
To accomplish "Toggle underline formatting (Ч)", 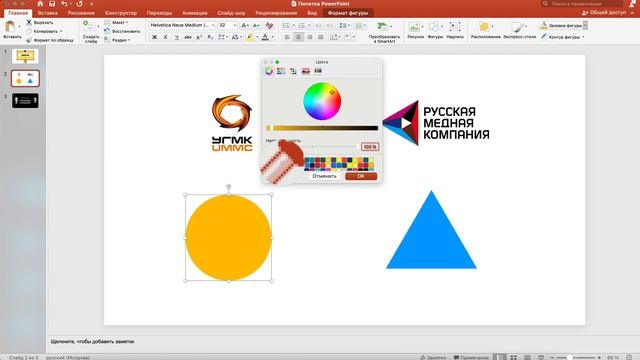I will 176,37.
